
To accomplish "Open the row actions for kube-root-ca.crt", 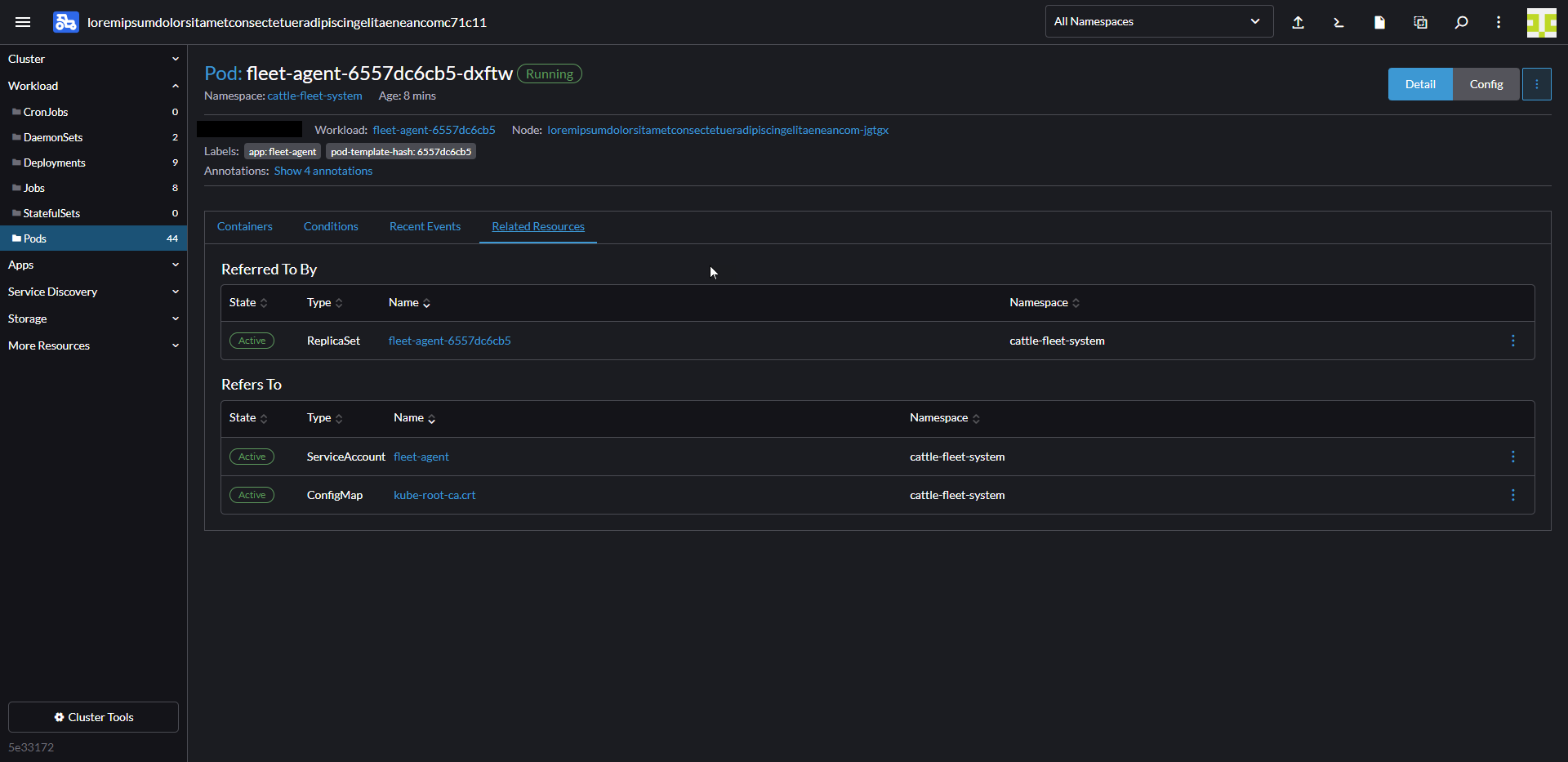I will 1513,494.
